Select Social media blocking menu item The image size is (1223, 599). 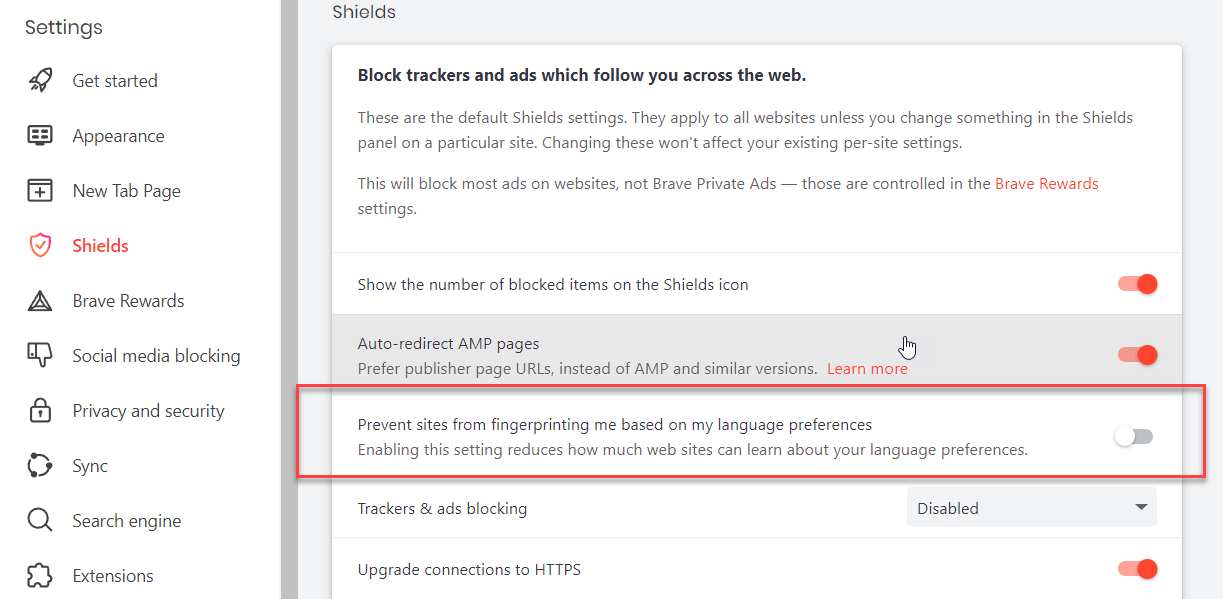(x=156, y=356)
